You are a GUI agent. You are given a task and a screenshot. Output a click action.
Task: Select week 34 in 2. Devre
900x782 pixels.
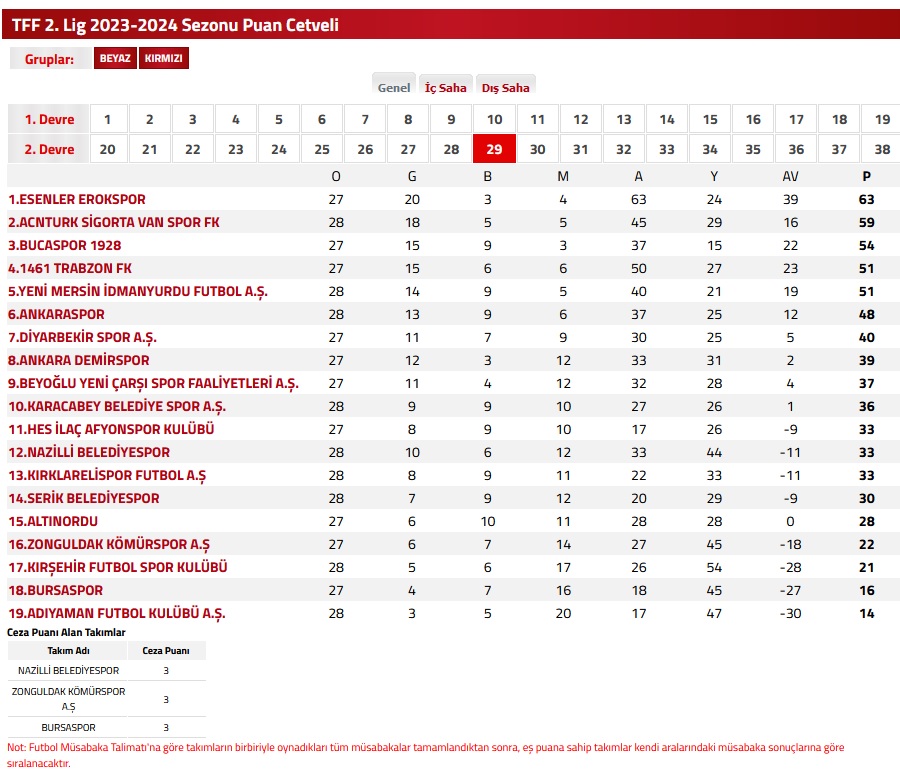click(x=710, y=149)
